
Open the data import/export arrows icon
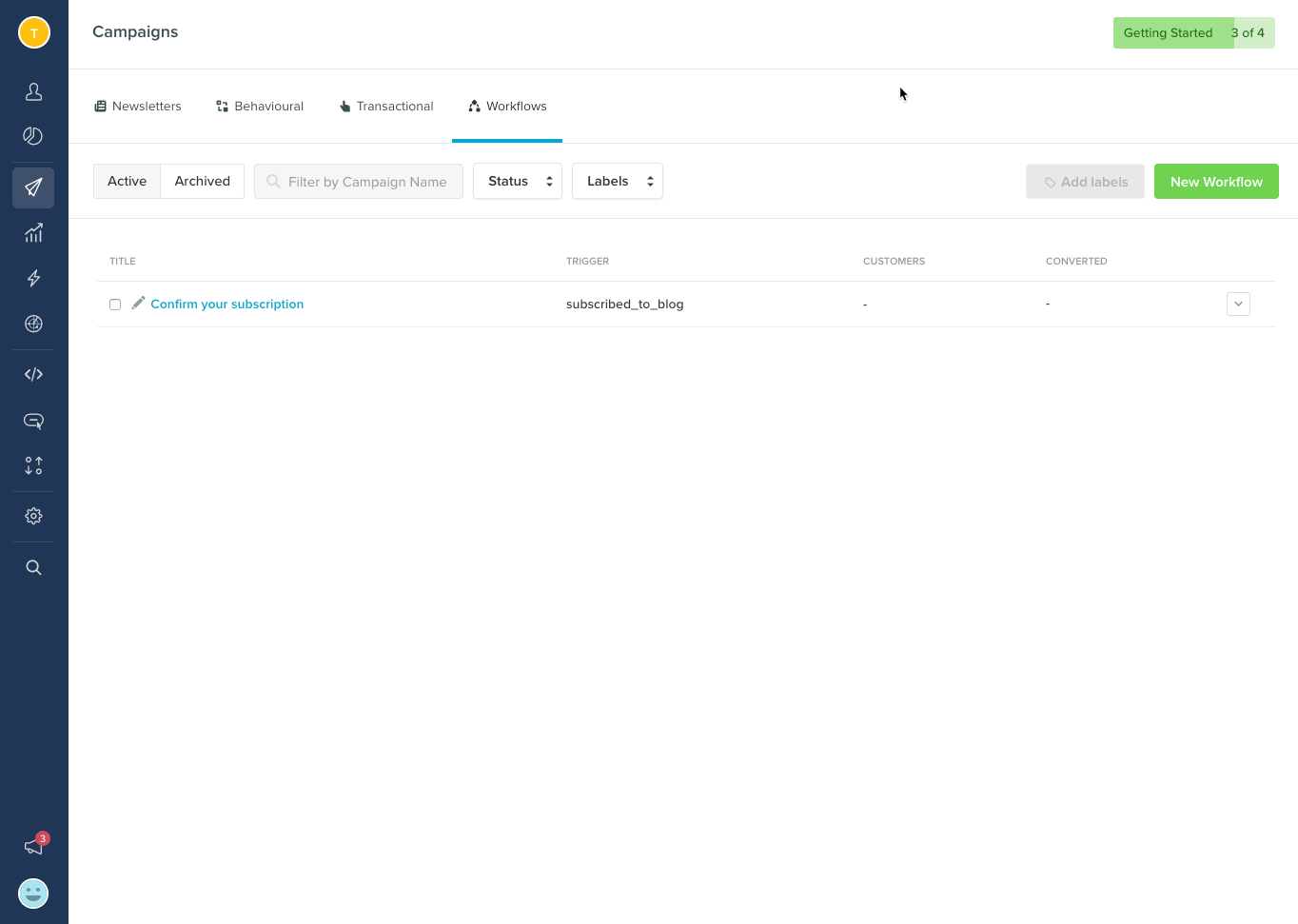(33, 466)
